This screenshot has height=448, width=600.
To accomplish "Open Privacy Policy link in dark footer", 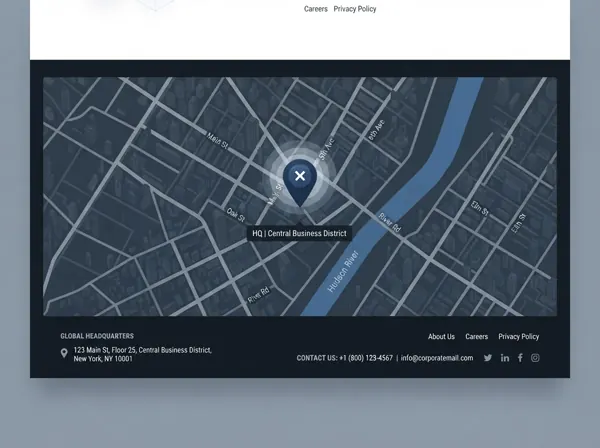I will [x=518, y=337].
